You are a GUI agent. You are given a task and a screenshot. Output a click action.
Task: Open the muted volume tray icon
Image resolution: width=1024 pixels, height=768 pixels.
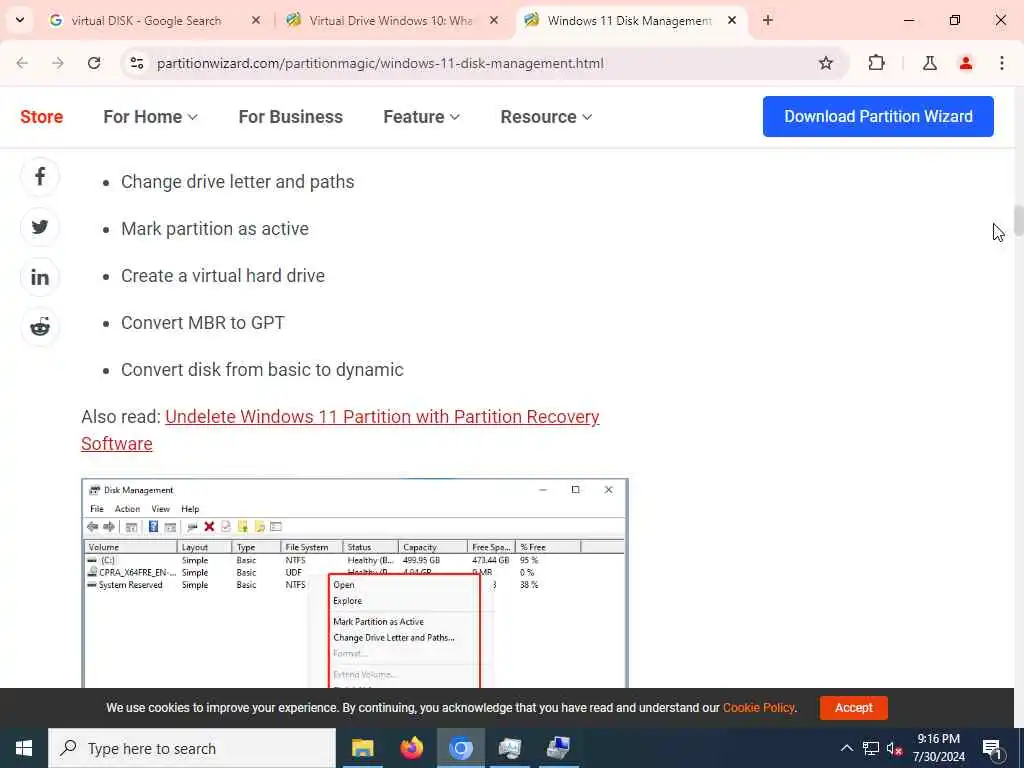point(894,748)
